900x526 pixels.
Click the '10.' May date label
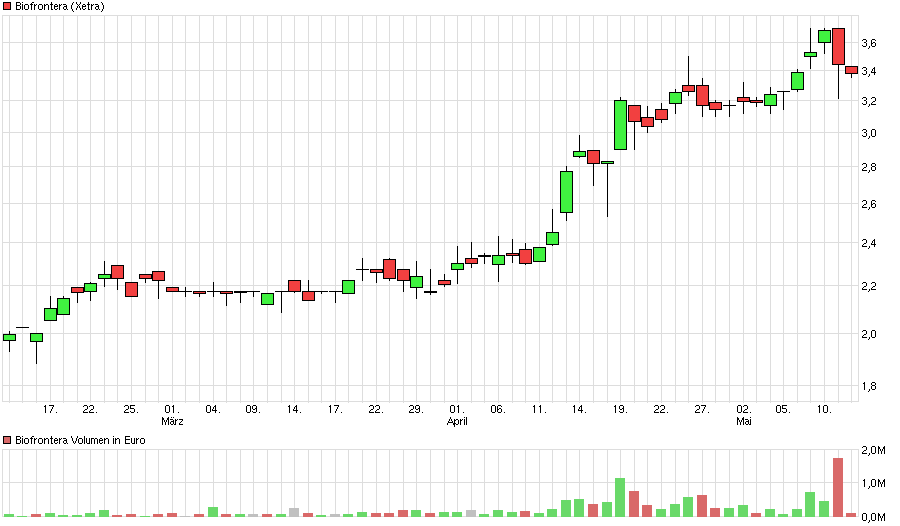coord(824,409)
